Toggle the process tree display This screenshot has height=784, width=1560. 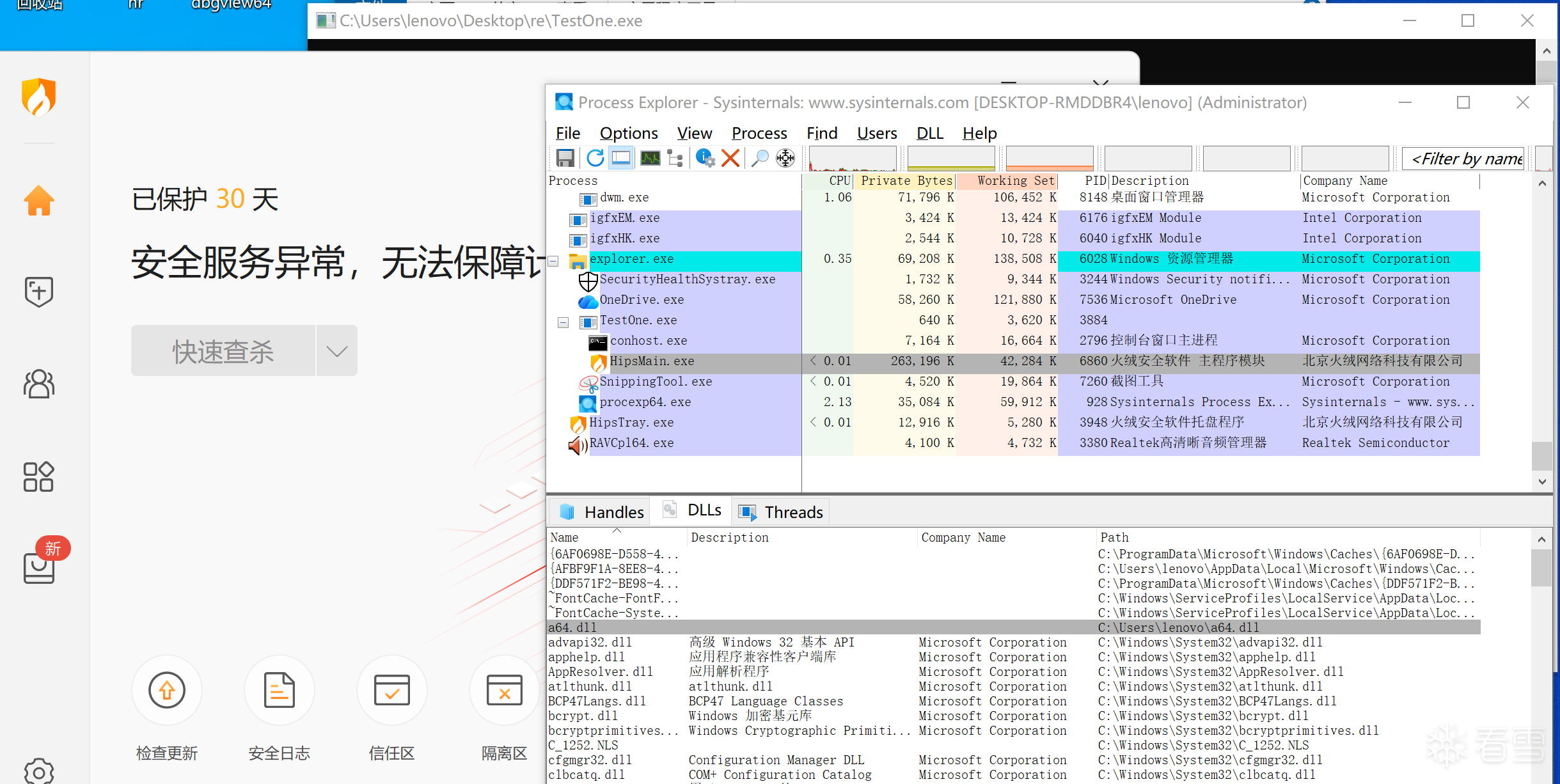click(x=674, y=158)
